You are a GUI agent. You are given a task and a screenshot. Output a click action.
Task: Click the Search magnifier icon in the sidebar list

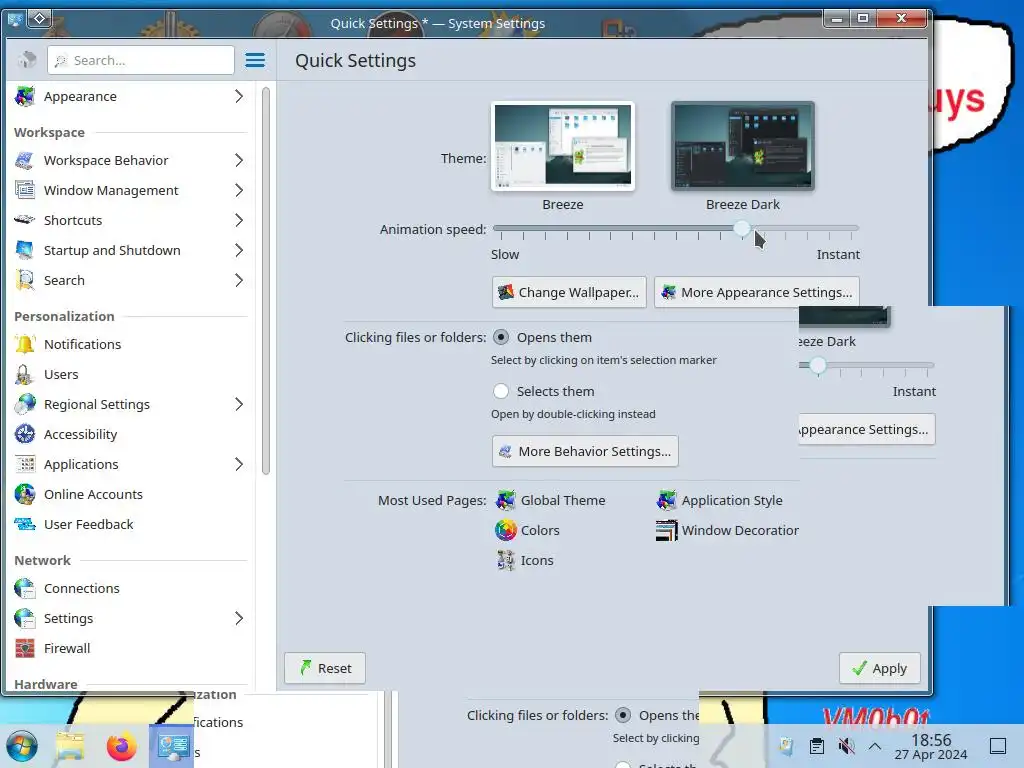(x=25, y=280)
